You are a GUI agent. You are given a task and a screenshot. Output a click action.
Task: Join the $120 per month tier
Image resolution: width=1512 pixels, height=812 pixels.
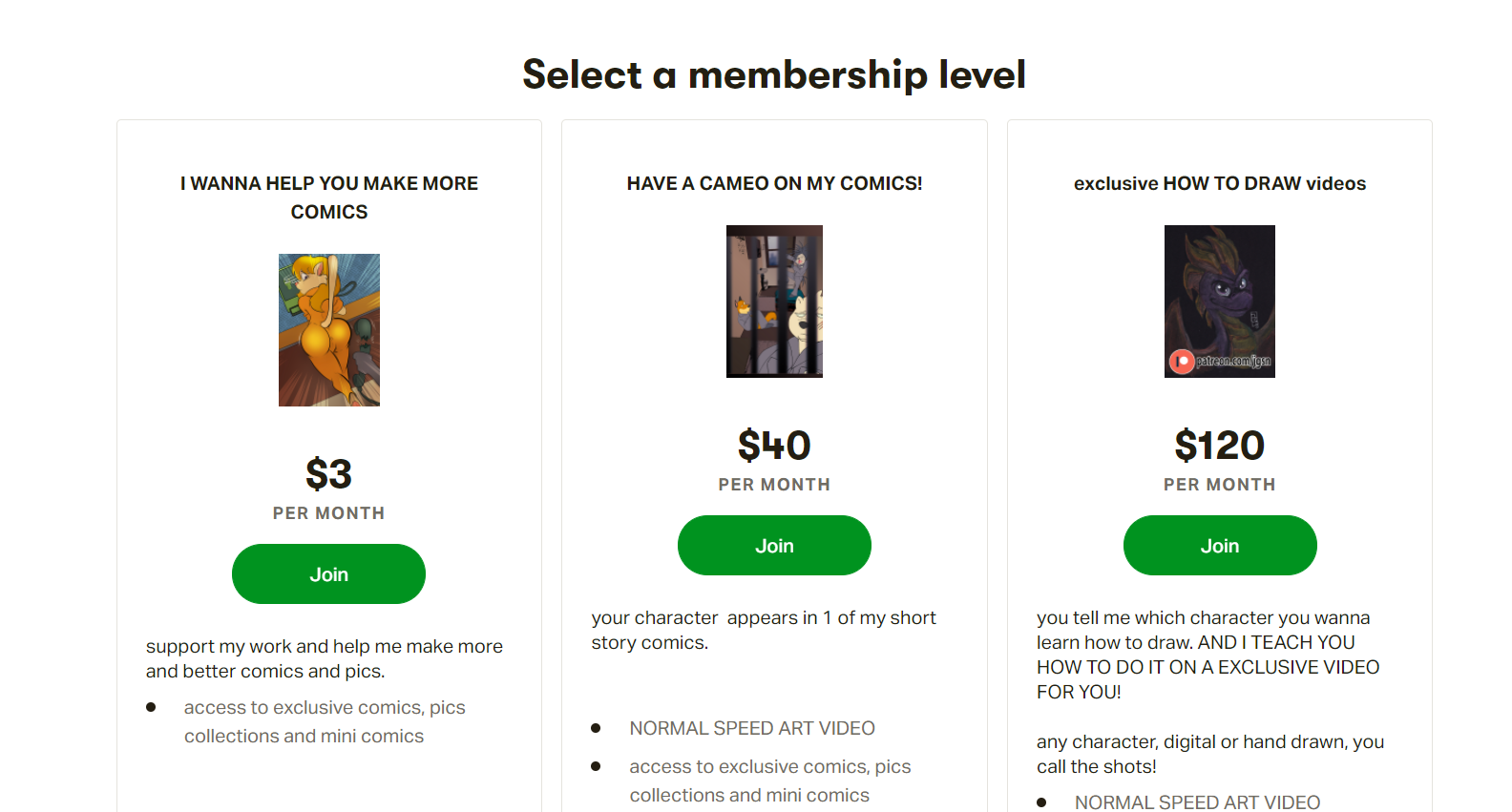(x=1219, y=546)
